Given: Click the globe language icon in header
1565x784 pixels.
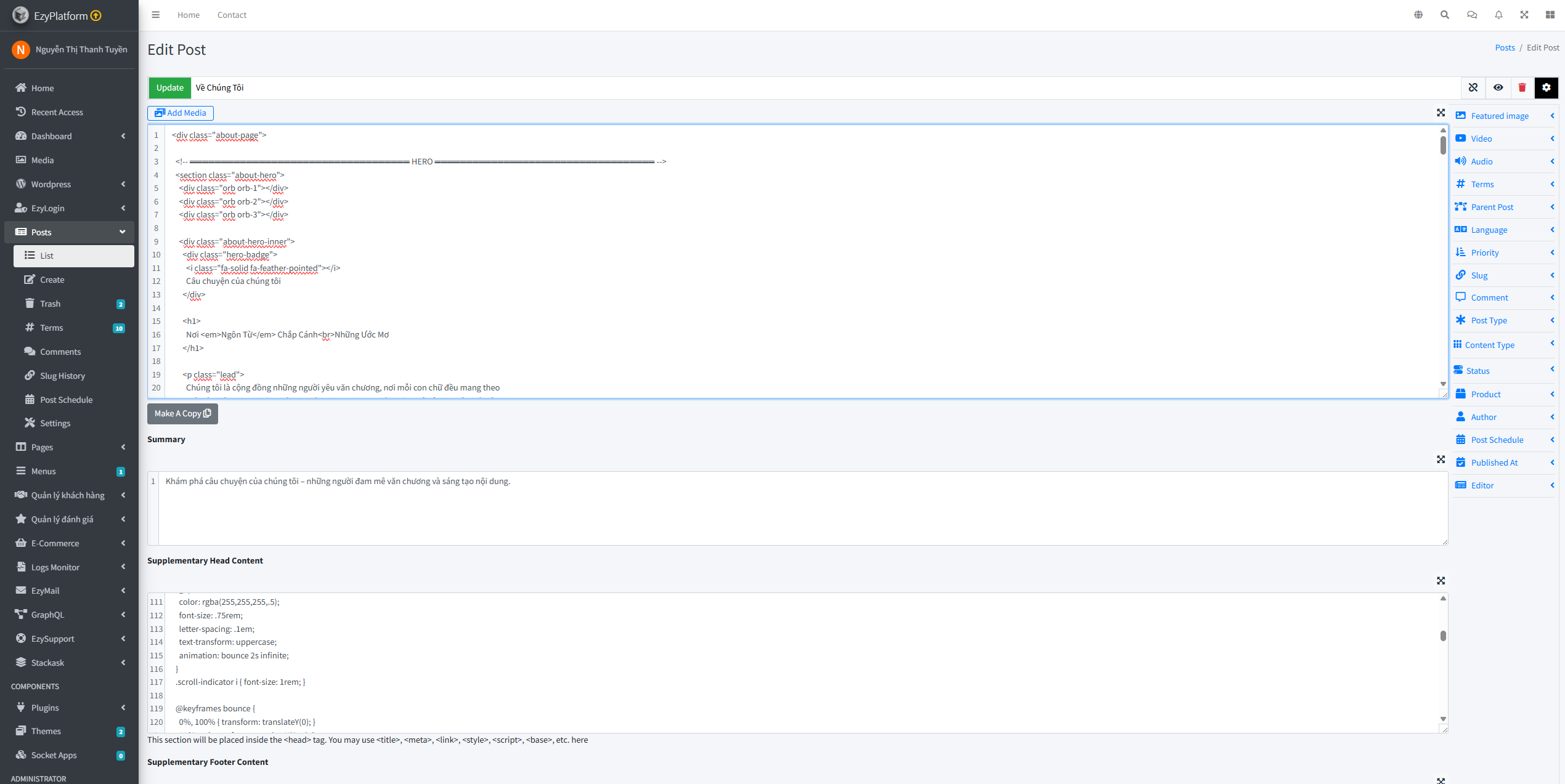Looking at the screenshot, I should coord(1418,15).
